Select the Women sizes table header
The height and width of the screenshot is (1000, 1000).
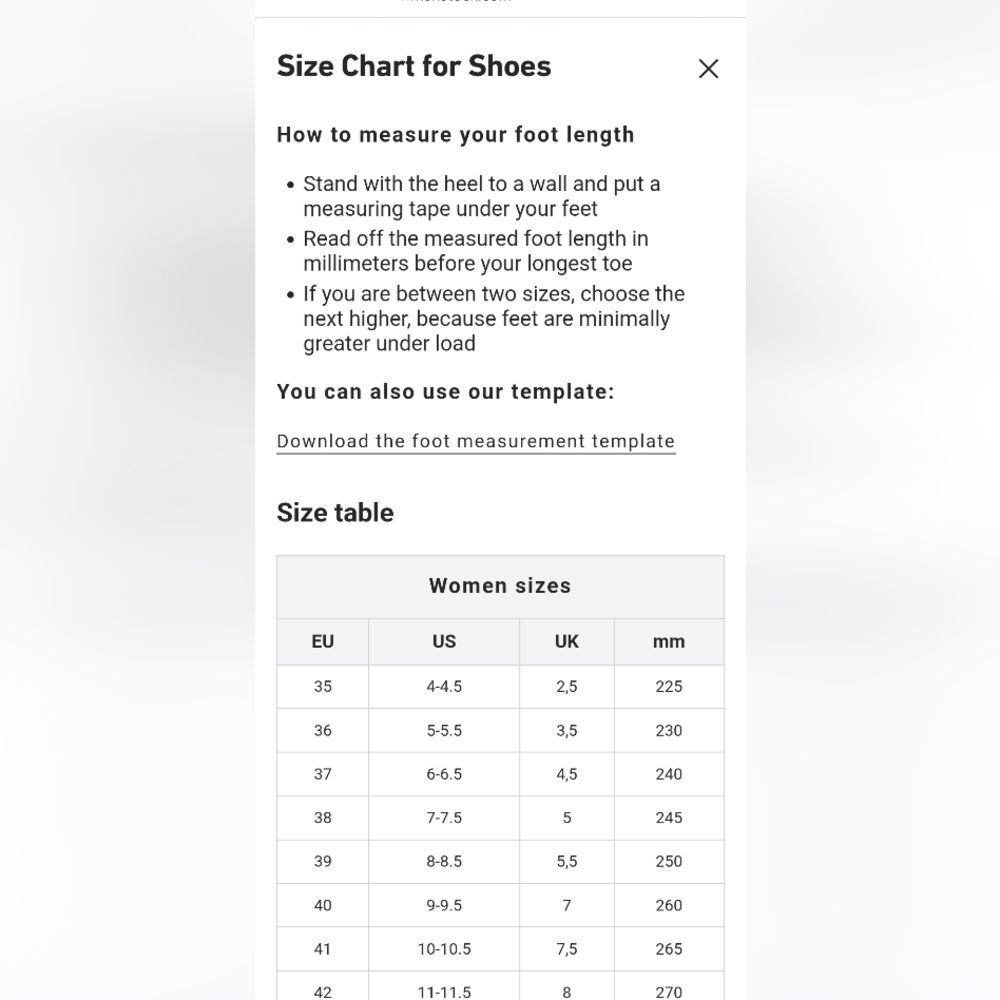pyautogui.click(x=500, y=586)
